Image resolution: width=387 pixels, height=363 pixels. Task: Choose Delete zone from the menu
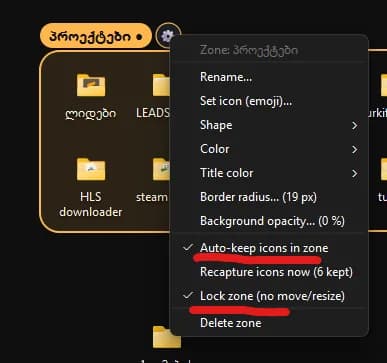point(269,323)
